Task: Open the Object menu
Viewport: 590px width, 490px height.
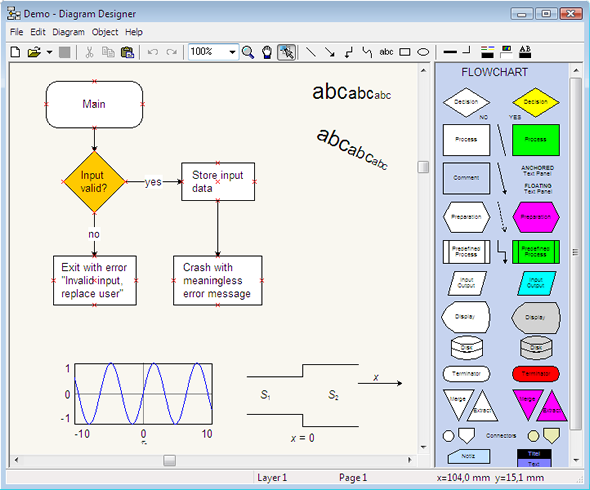Action: 105,32
